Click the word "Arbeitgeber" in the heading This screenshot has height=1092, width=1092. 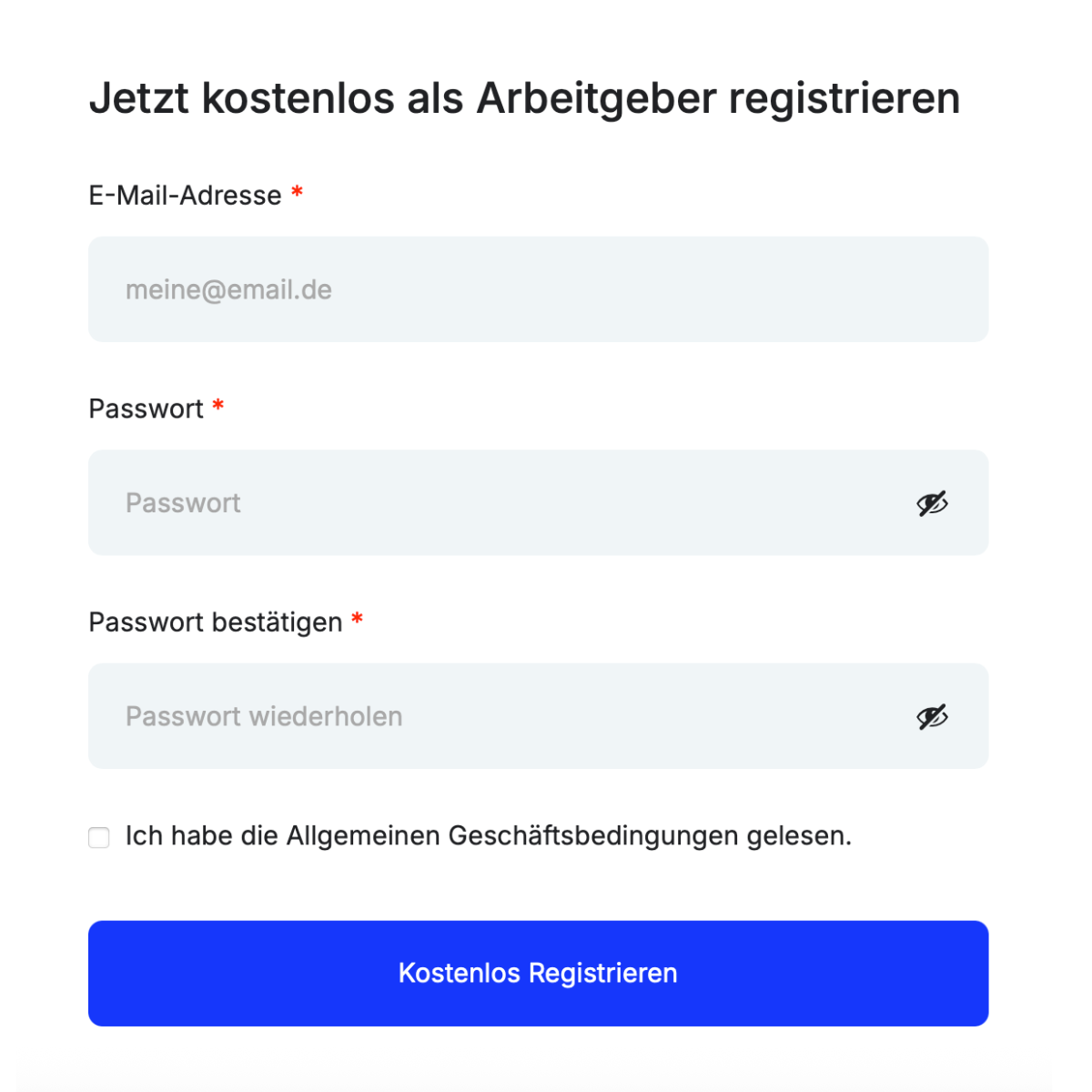tap(596, 98)
